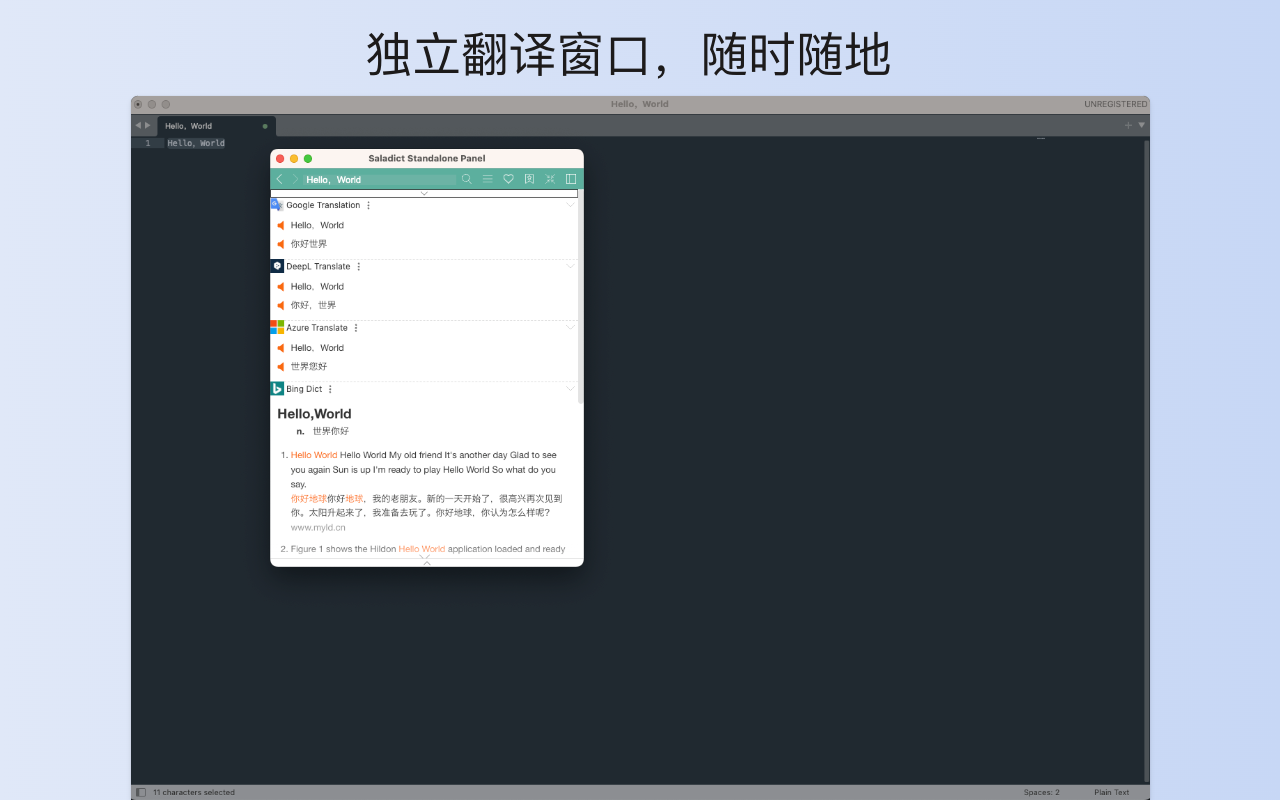Click the Google Translation service logo
Image resolution: width=1280 pixels, height=800 pixels.
pos(276,205)
